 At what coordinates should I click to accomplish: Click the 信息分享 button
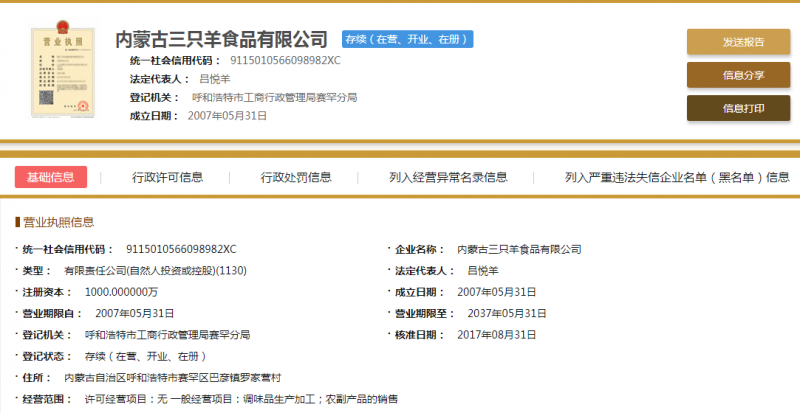738,75
